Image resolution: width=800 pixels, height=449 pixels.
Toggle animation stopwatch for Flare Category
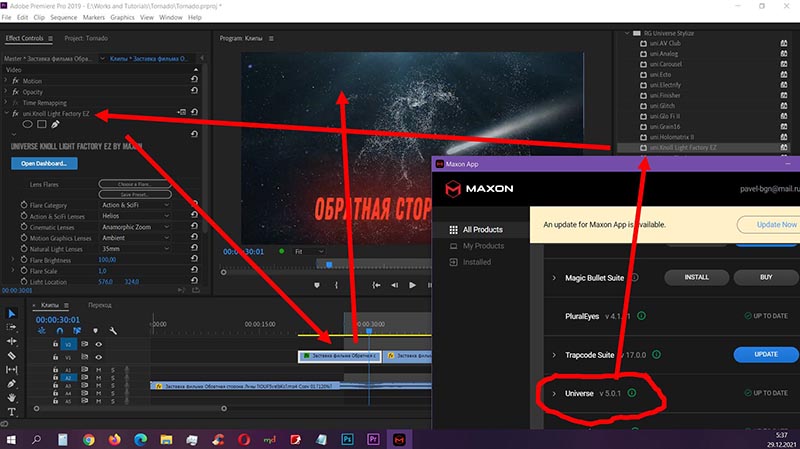pos(24,205)
